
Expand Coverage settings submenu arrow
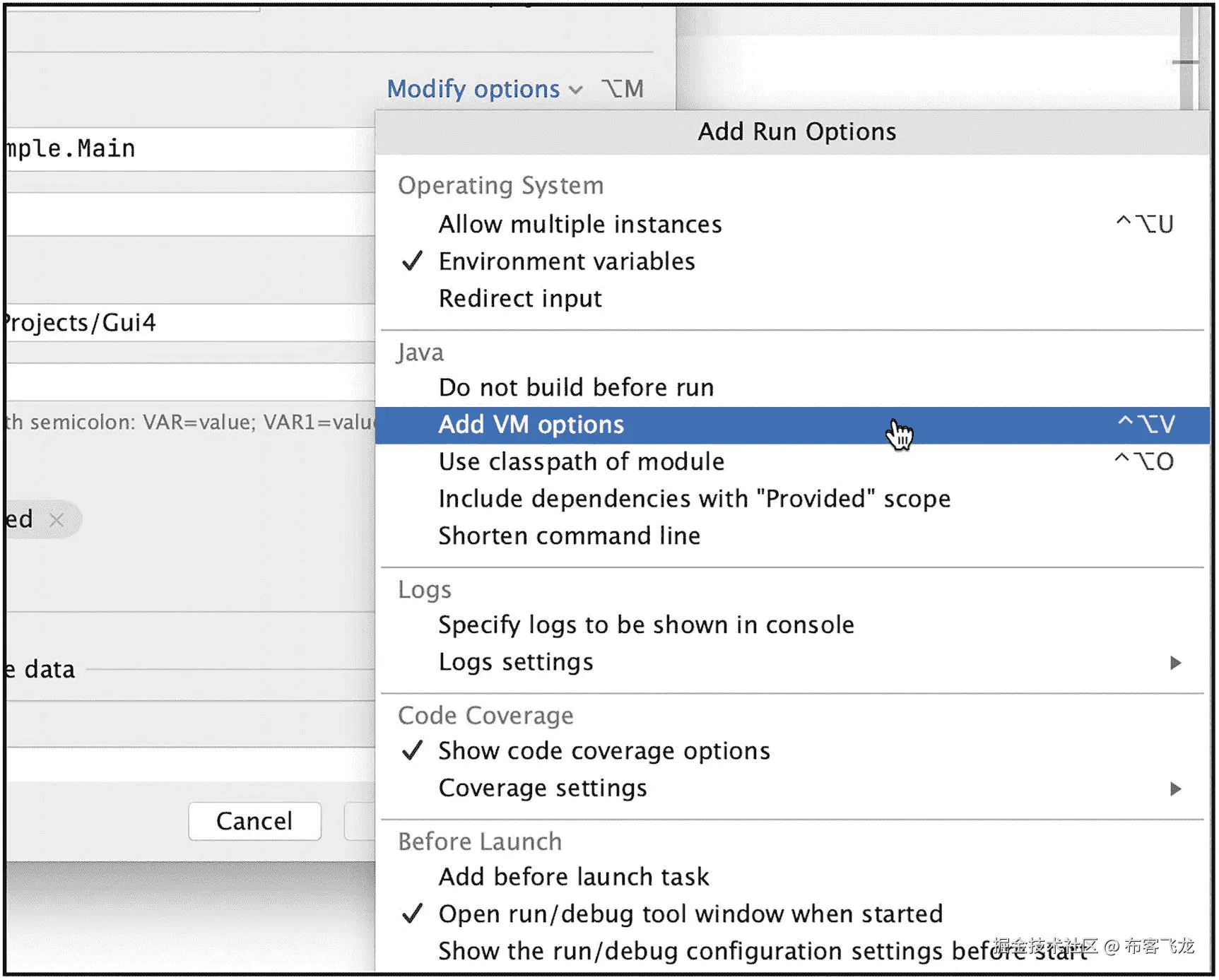(x=1175, y=789)
